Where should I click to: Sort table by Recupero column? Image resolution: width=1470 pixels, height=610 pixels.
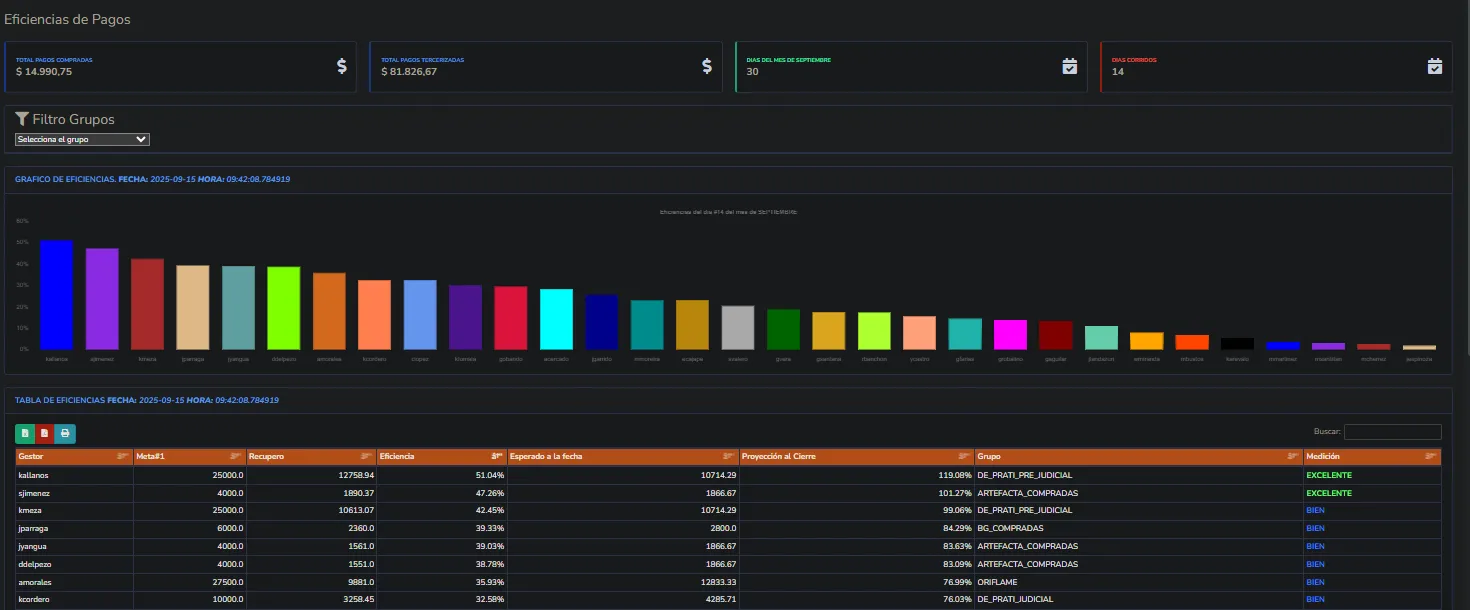click(x=311, y=457)
